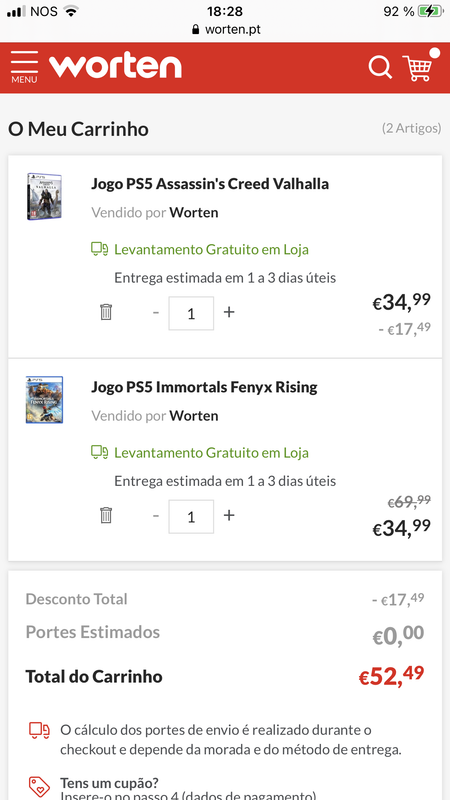Screen dimensions: 450x800
Task: Tap the search magnifier icon
Action: [x=380, y=67]
